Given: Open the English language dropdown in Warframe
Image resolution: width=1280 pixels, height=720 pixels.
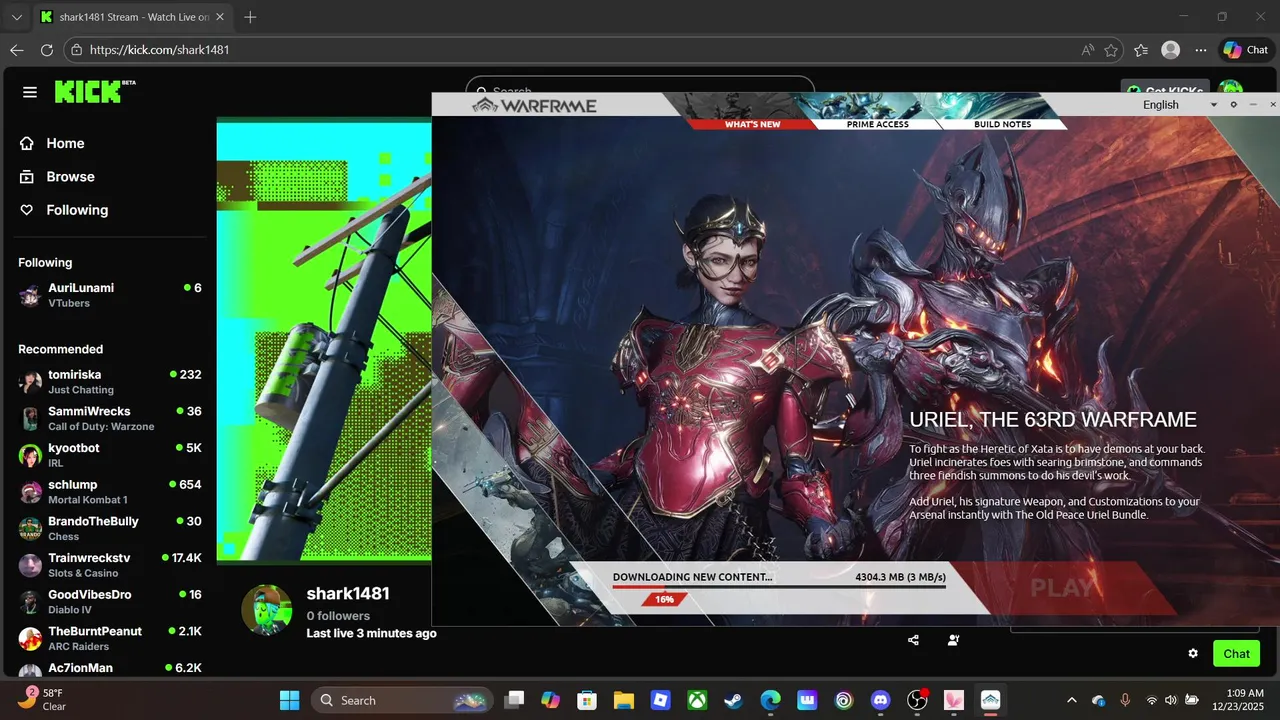Looking at the screenshot, I should (1180, 105).
